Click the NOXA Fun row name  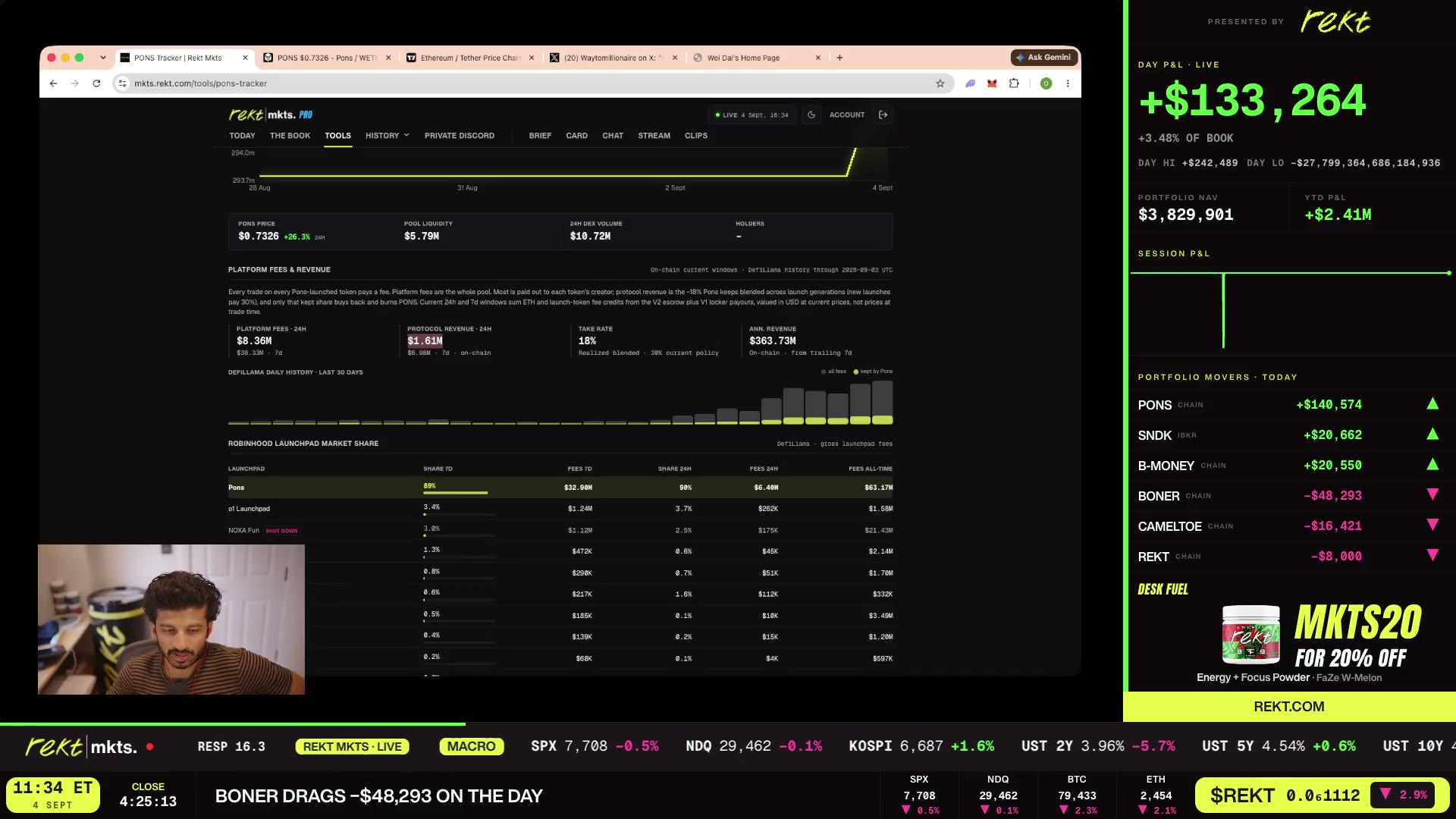coord(243,531)
